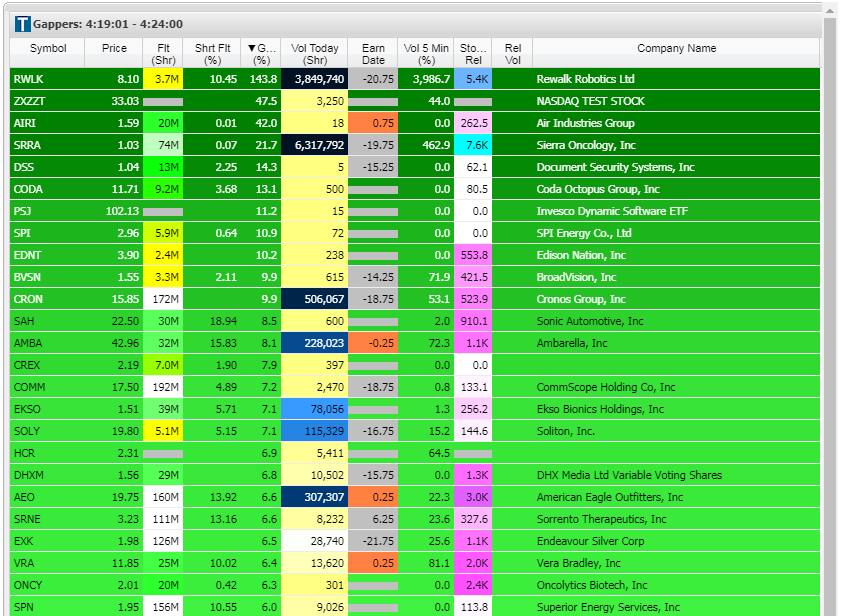843x616 pixels.
Task: Click Coda Octopus Group, Inc name
Action: pos(598,189)
